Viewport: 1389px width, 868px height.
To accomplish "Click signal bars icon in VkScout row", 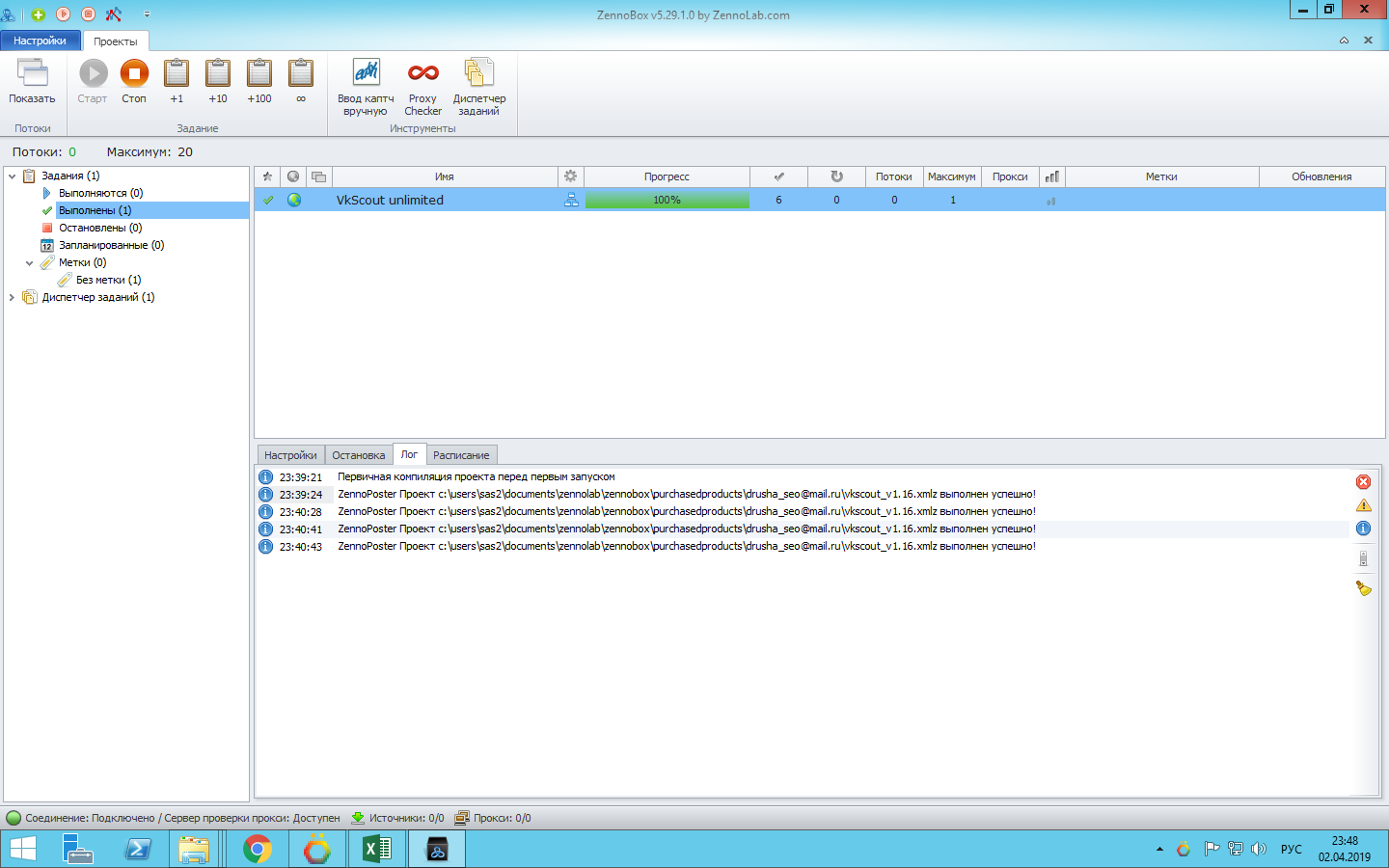I will coord(1051,201).
